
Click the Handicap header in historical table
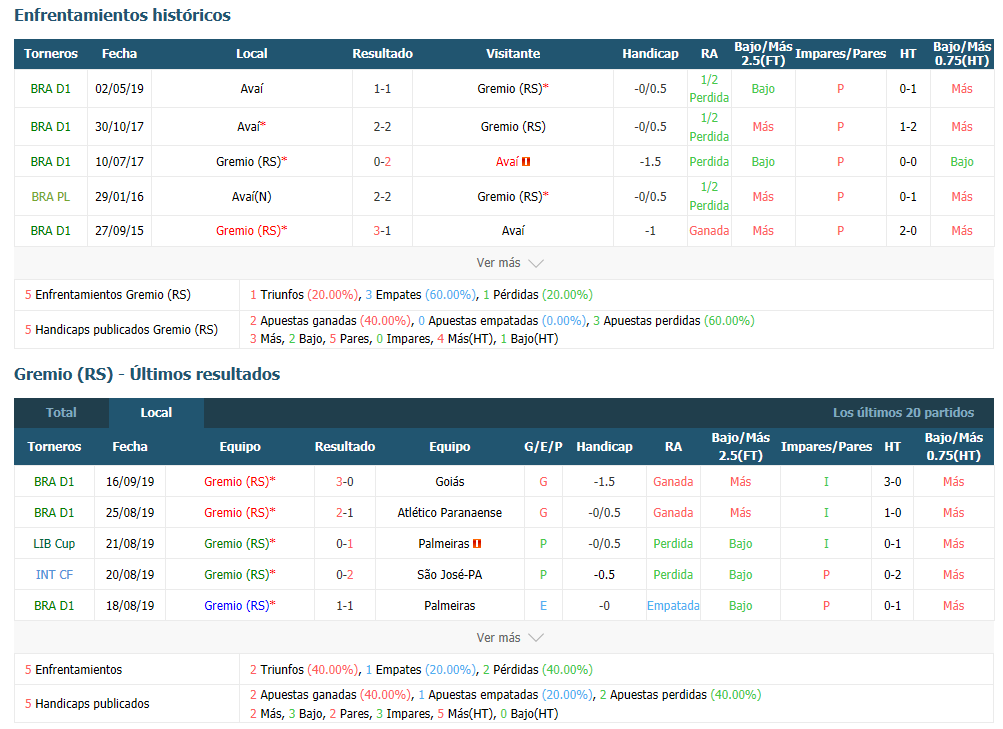coord(651,54)
